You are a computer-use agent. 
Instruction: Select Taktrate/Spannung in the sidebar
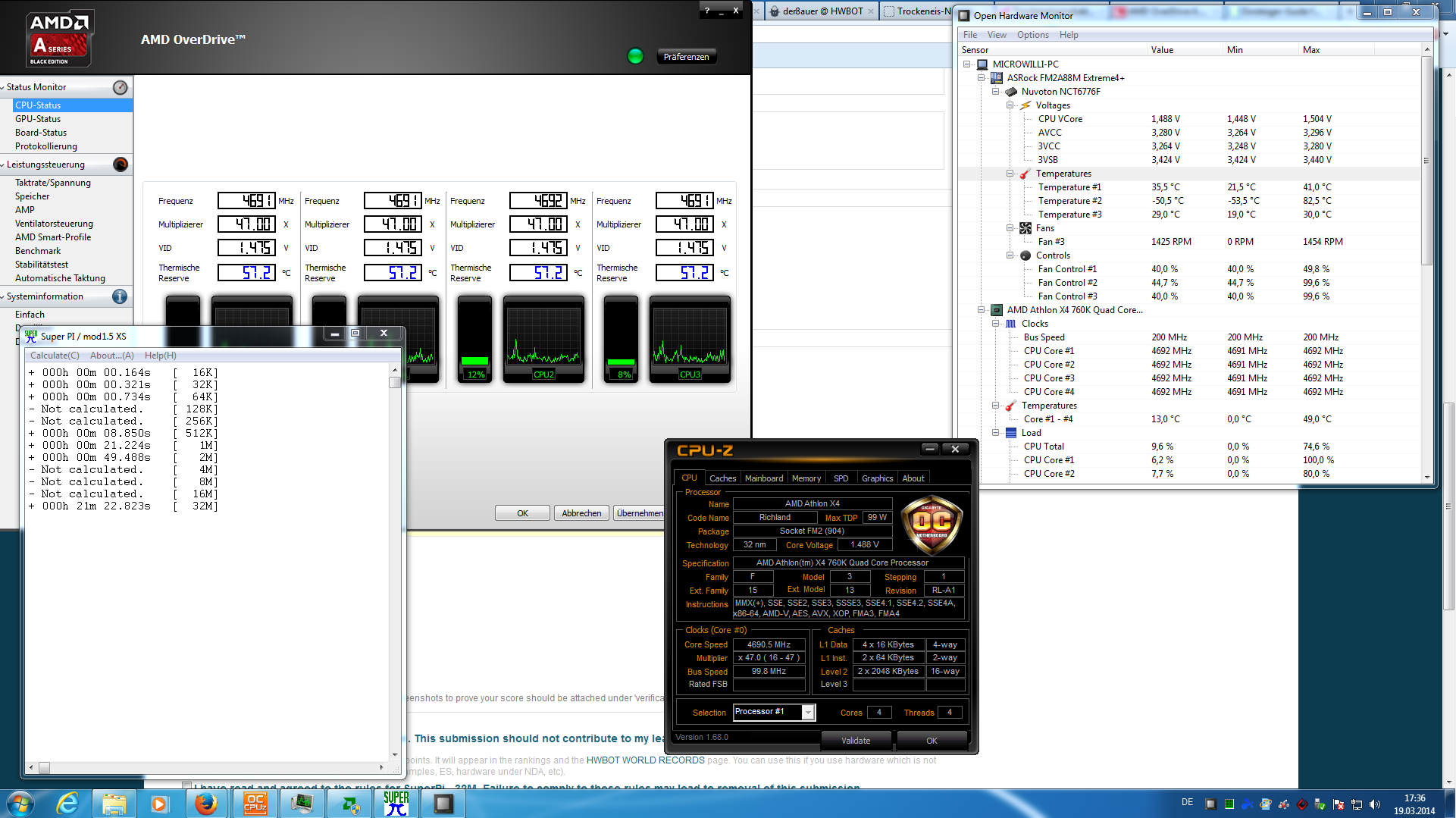click(x=53, y=183)
